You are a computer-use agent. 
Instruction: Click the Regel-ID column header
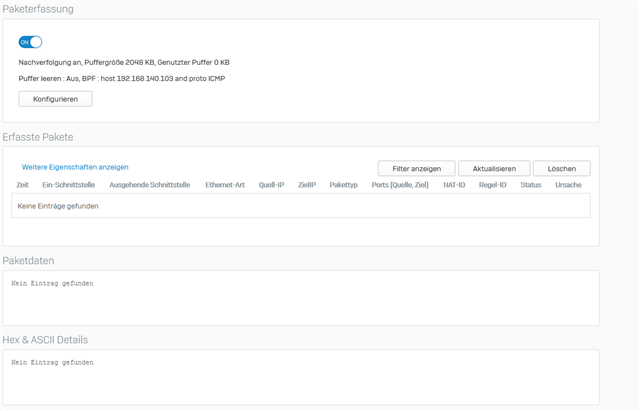493,185
